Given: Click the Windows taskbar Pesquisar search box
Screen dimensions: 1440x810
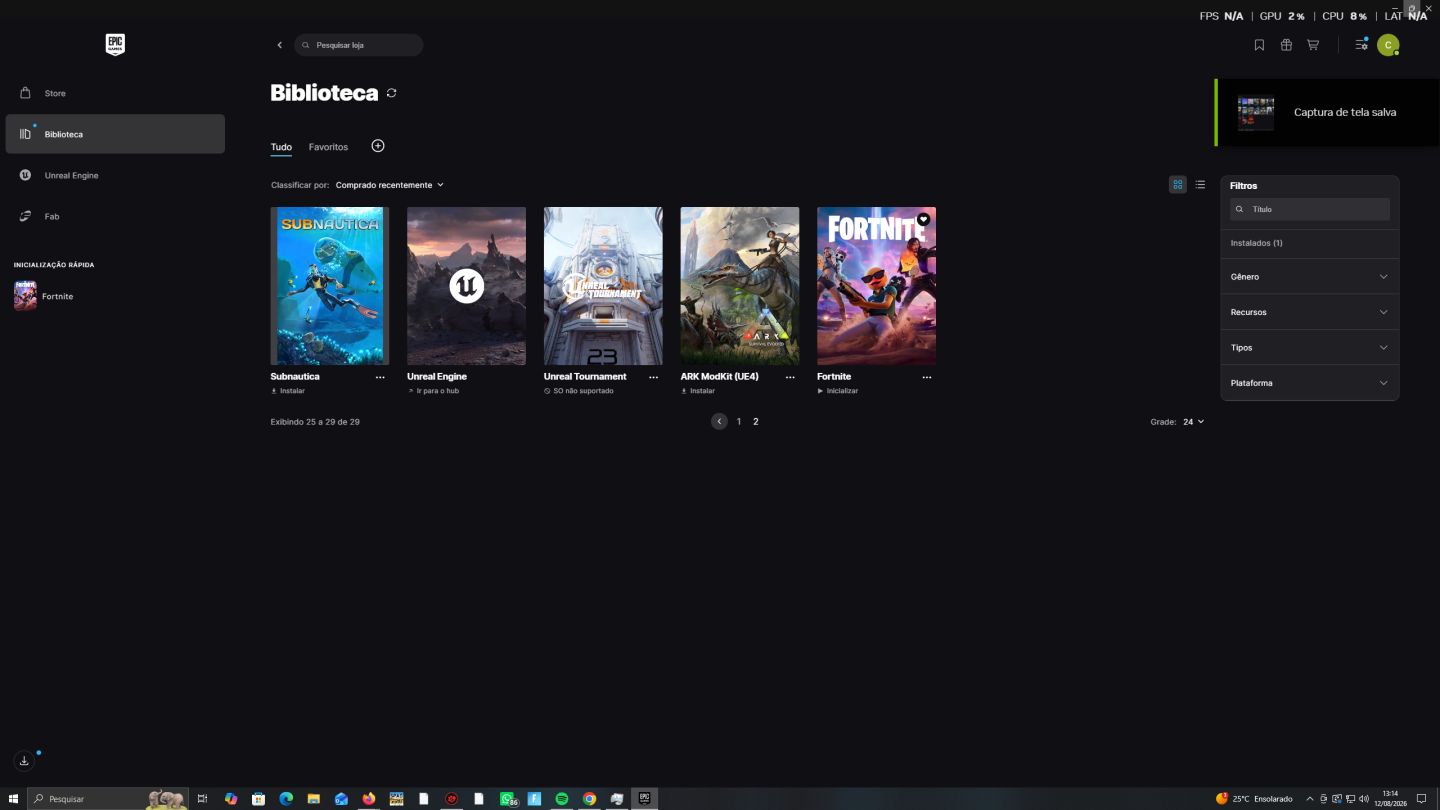Looking at the screenshot, I should [x=108, y=799].
